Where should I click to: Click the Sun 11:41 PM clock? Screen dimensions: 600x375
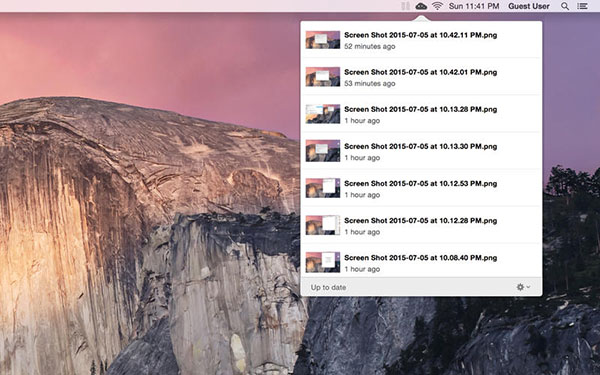pos(474,6)
